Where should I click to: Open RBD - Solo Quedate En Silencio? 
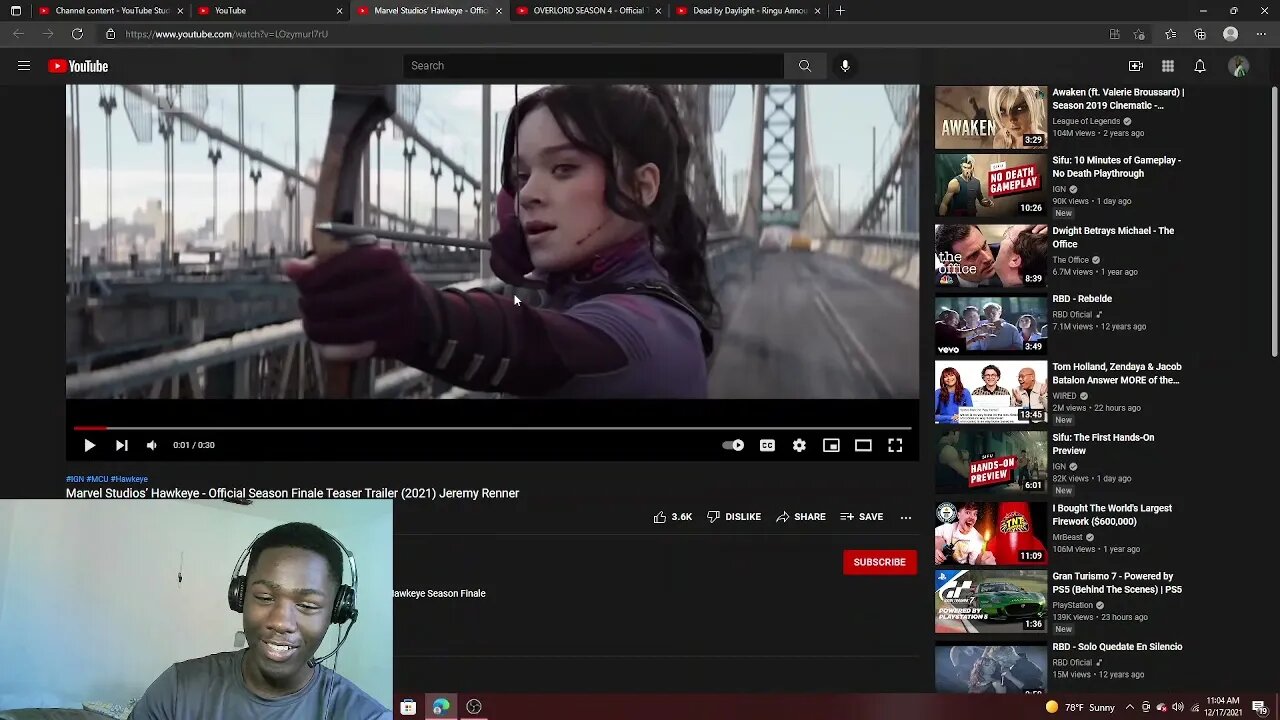[1117, 647]
